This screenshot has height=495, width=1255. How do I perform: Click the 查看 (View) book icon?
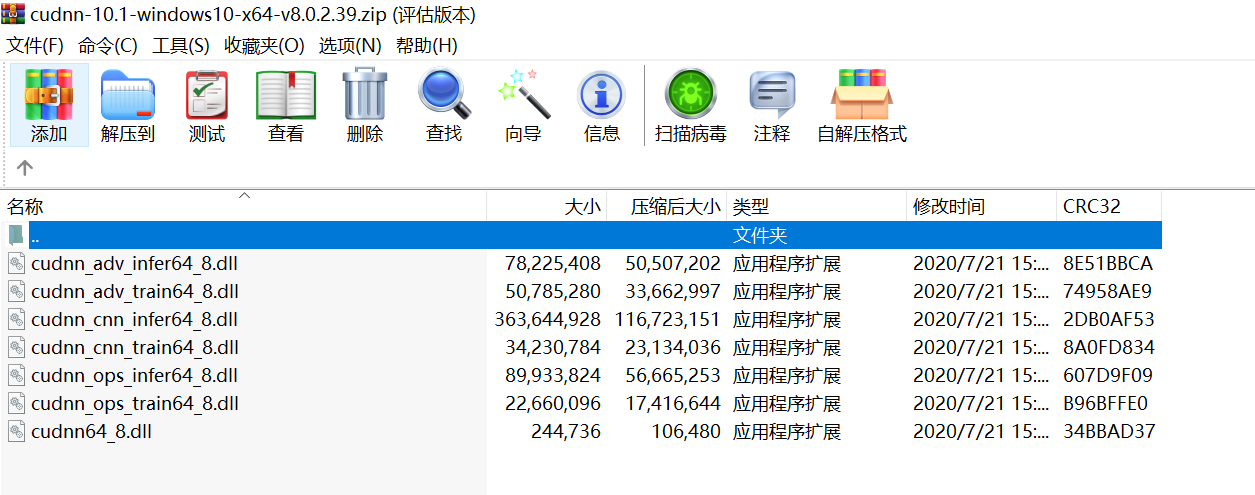286,95
